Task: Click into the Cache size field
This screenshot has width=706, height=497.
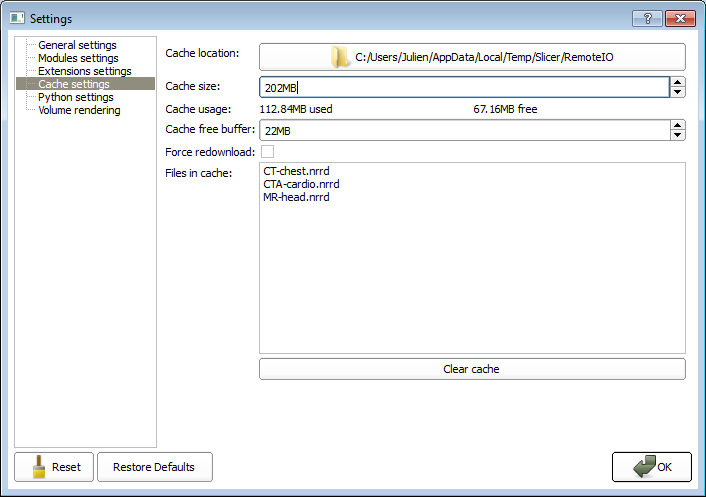Action: pos(460,88)
